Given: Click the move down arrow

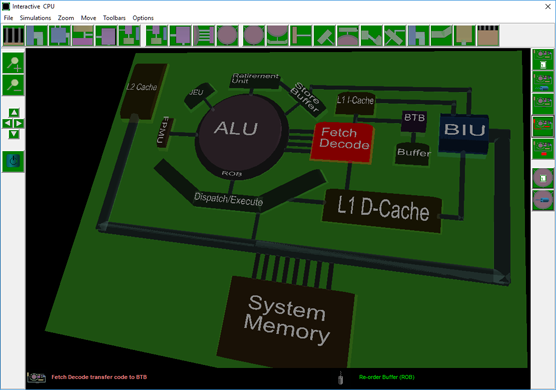Looking at the screenshot, I should tap(14, 134).
